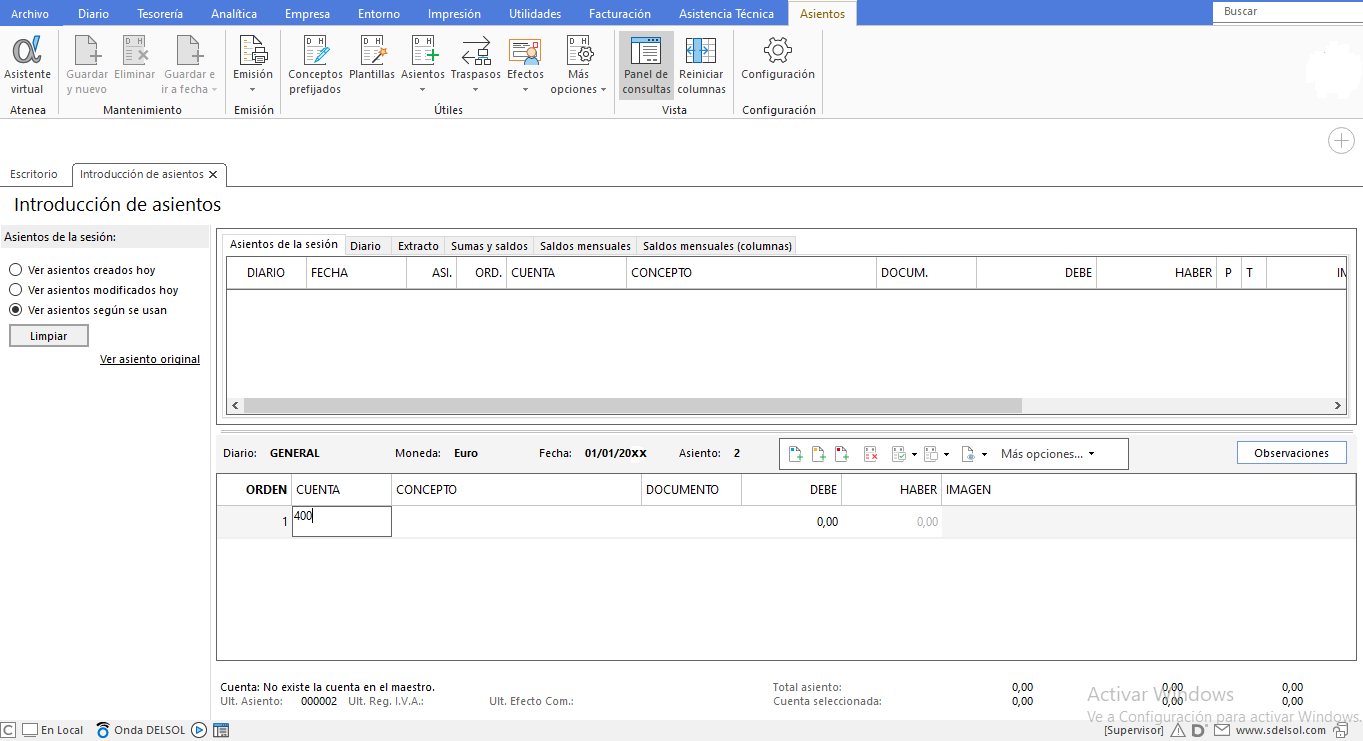Open www.sdelsol.com link in status bar

point(1280,730)
